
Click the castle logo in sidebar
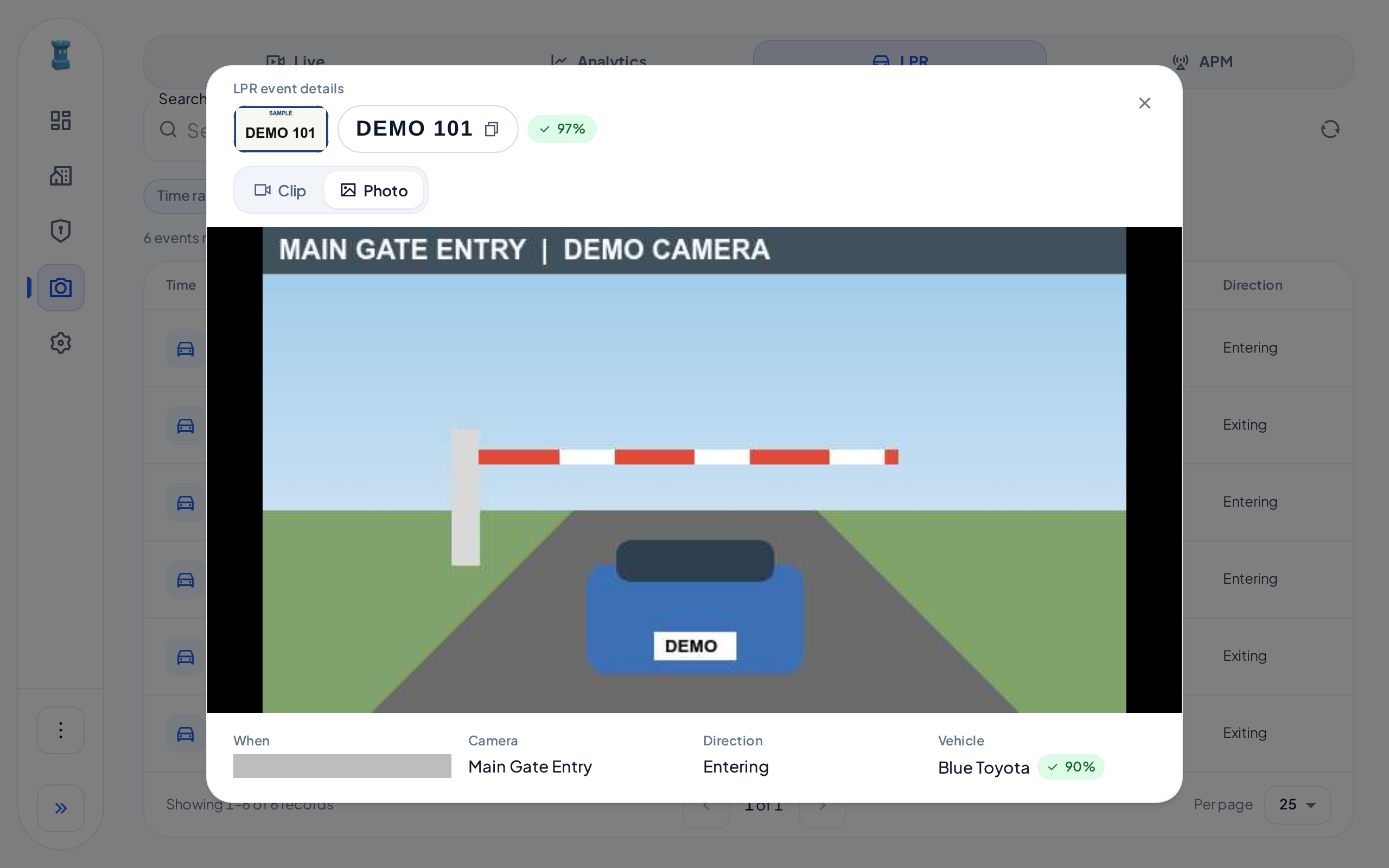[x=61, y=55]
